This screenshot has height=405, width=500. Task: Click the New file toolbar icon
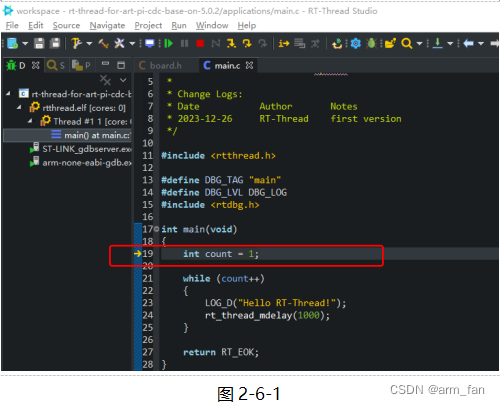point(13,43)
